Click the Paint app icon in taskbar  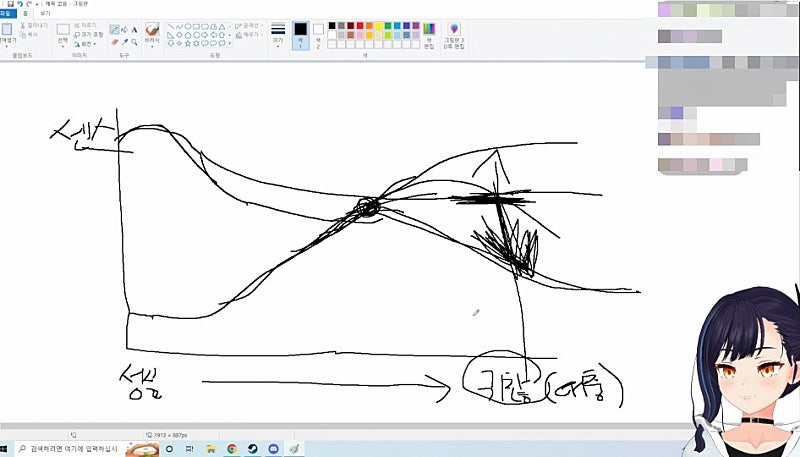click(294, 449)
